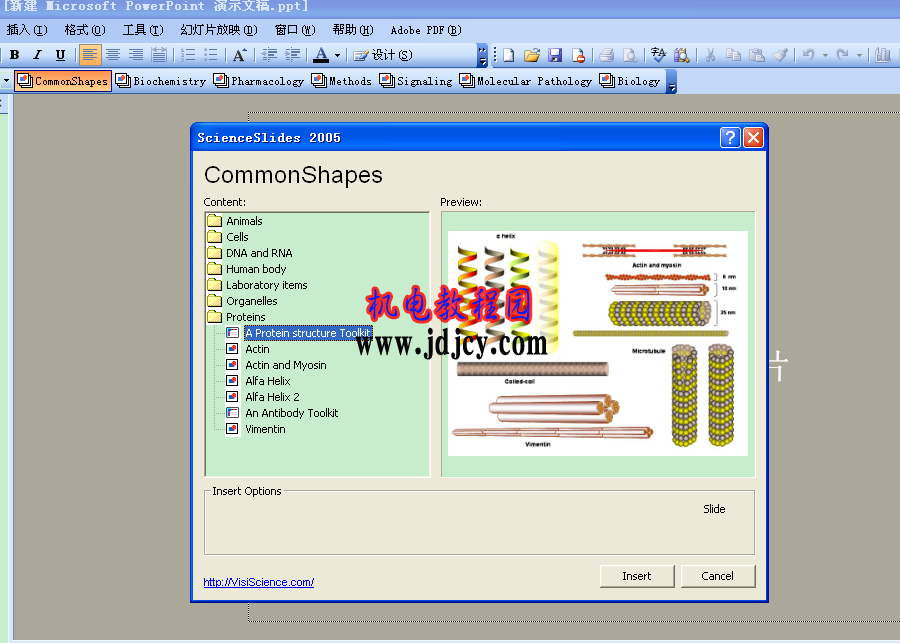Open the Signaling library
Viewport: 900px width, 643px height.
point(416,81)
